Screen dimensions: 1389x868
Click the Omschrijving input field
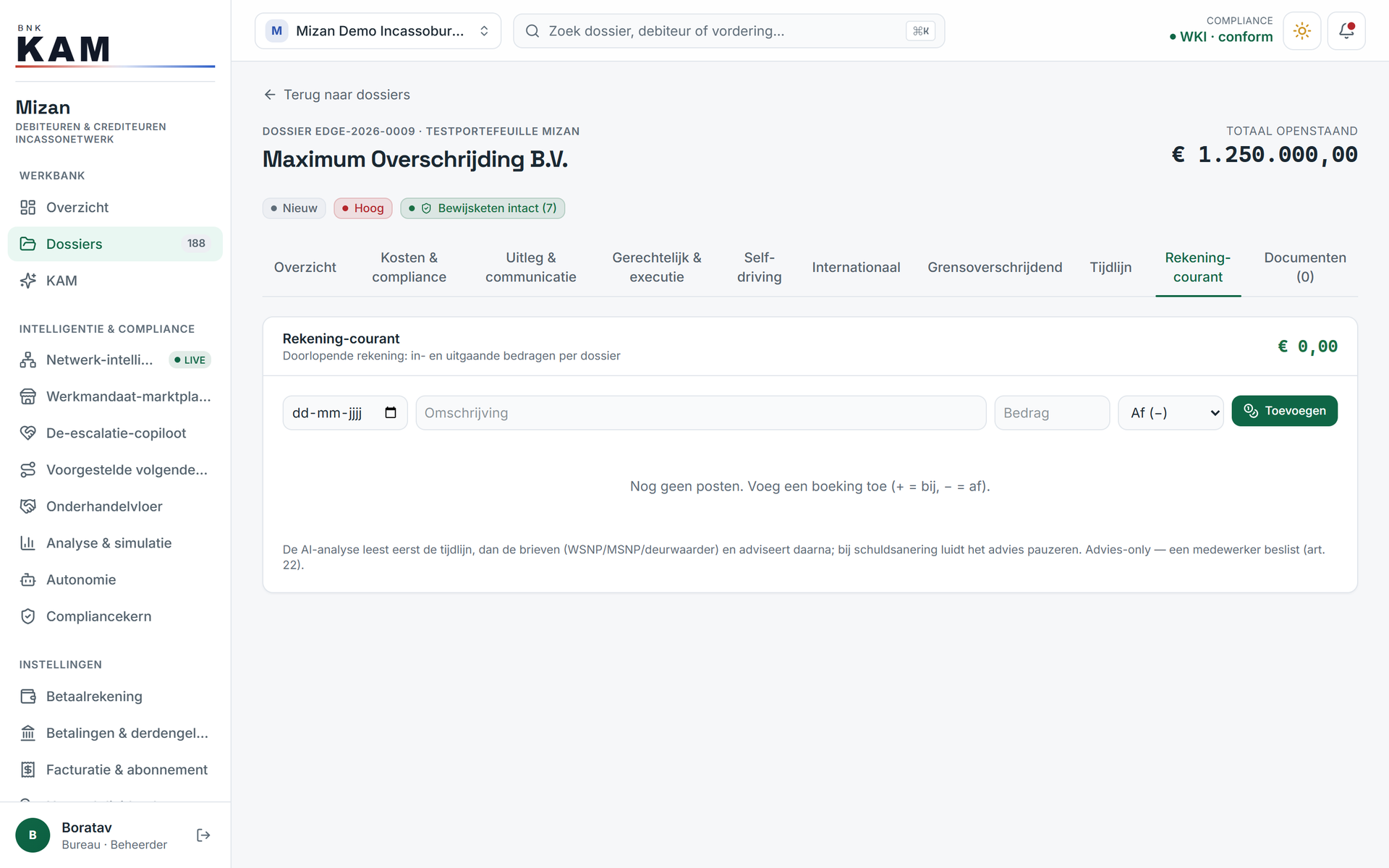tap(700, 412)
